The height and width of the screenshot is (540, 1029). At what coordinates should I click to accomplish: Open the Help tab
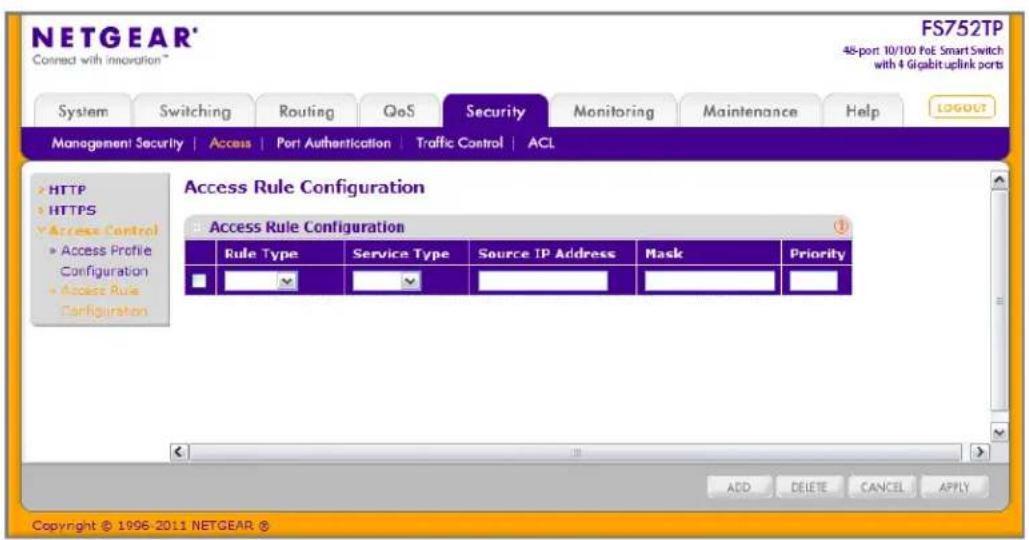(x=862, y=112)
